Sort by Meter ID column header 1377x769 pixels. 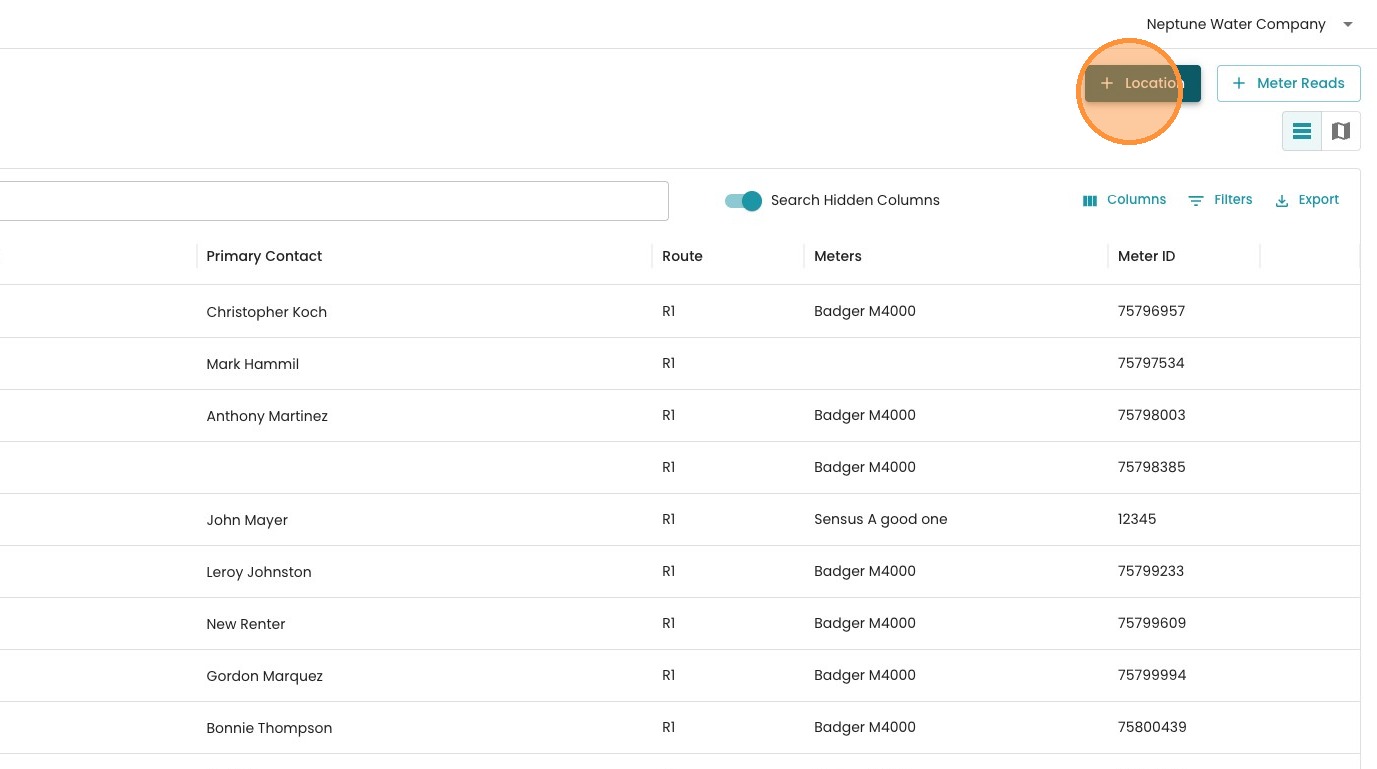1146,256
